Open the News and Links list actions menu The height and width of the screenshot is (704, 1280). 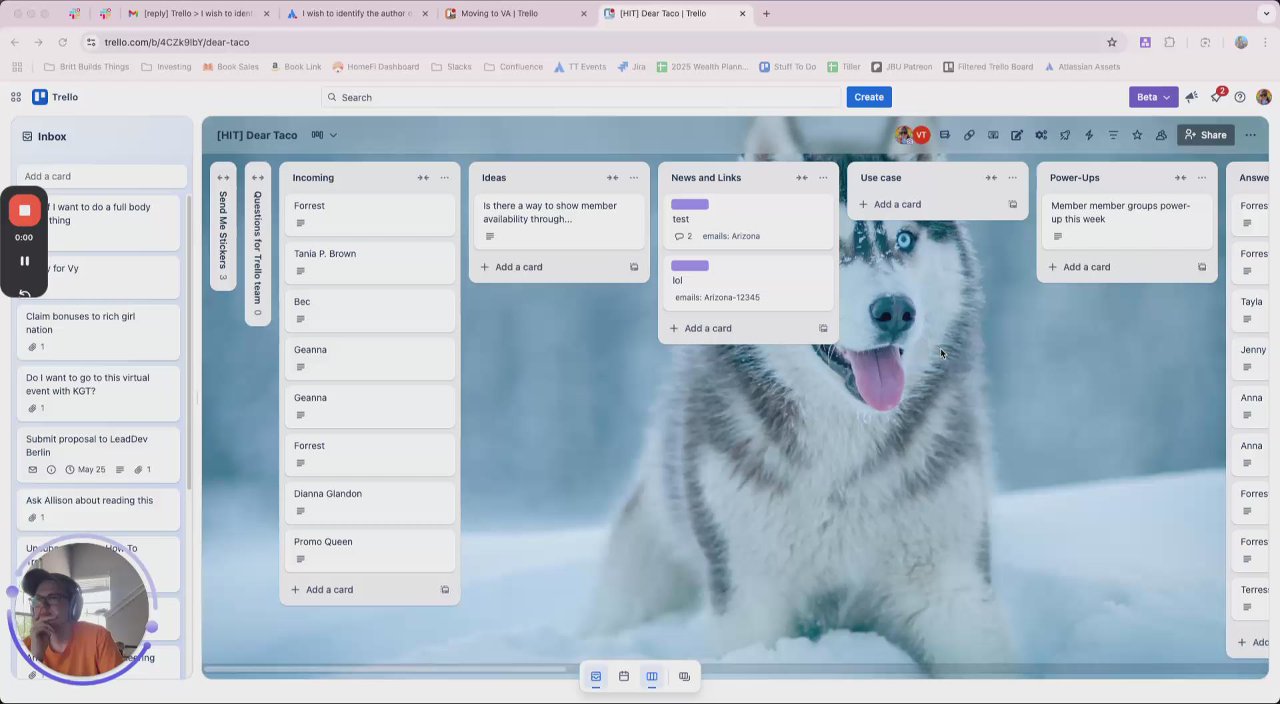(x=823, y=178)
